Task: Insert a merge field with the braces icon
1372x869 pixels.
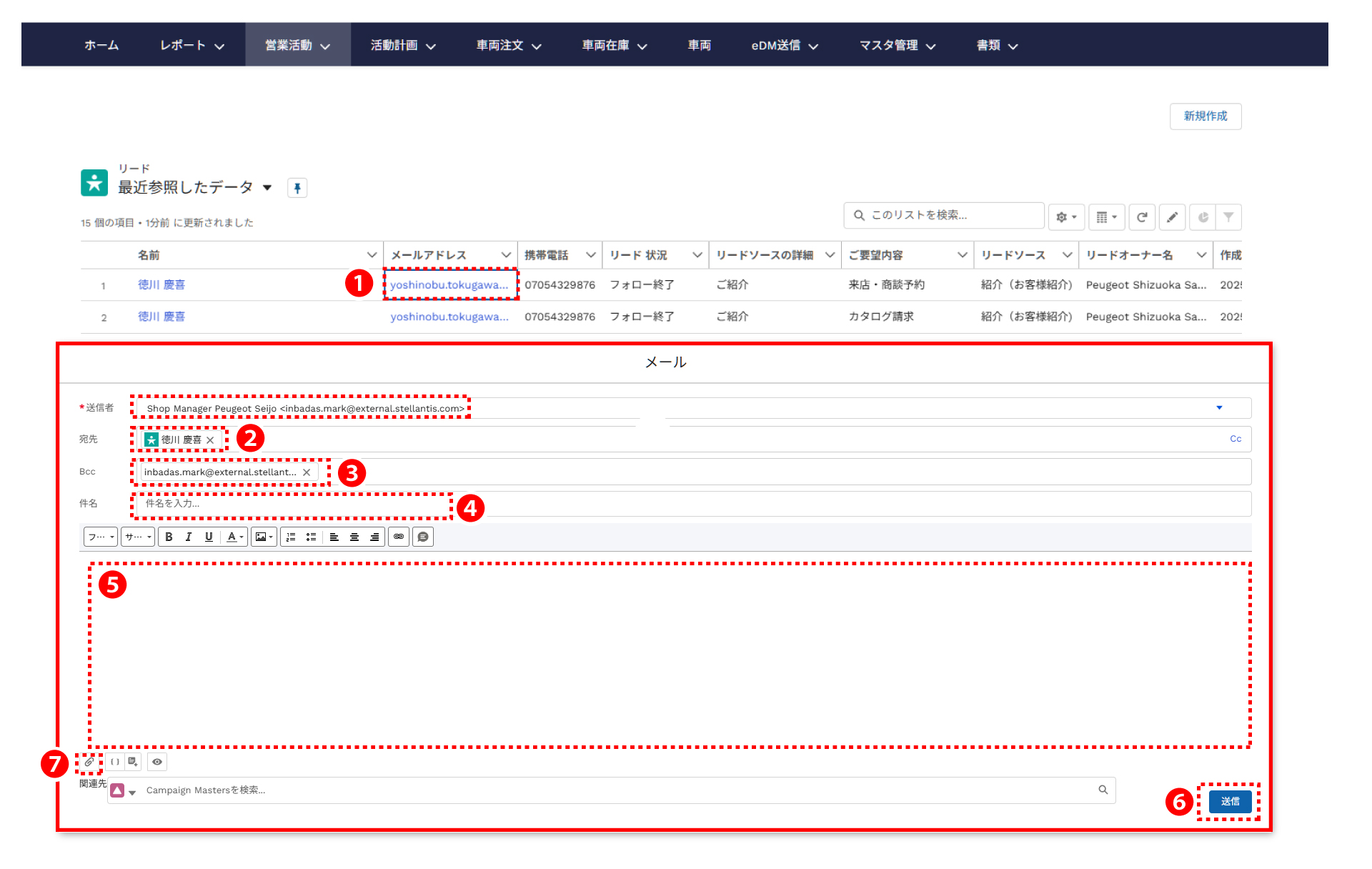Action: (x=115, y=762)
